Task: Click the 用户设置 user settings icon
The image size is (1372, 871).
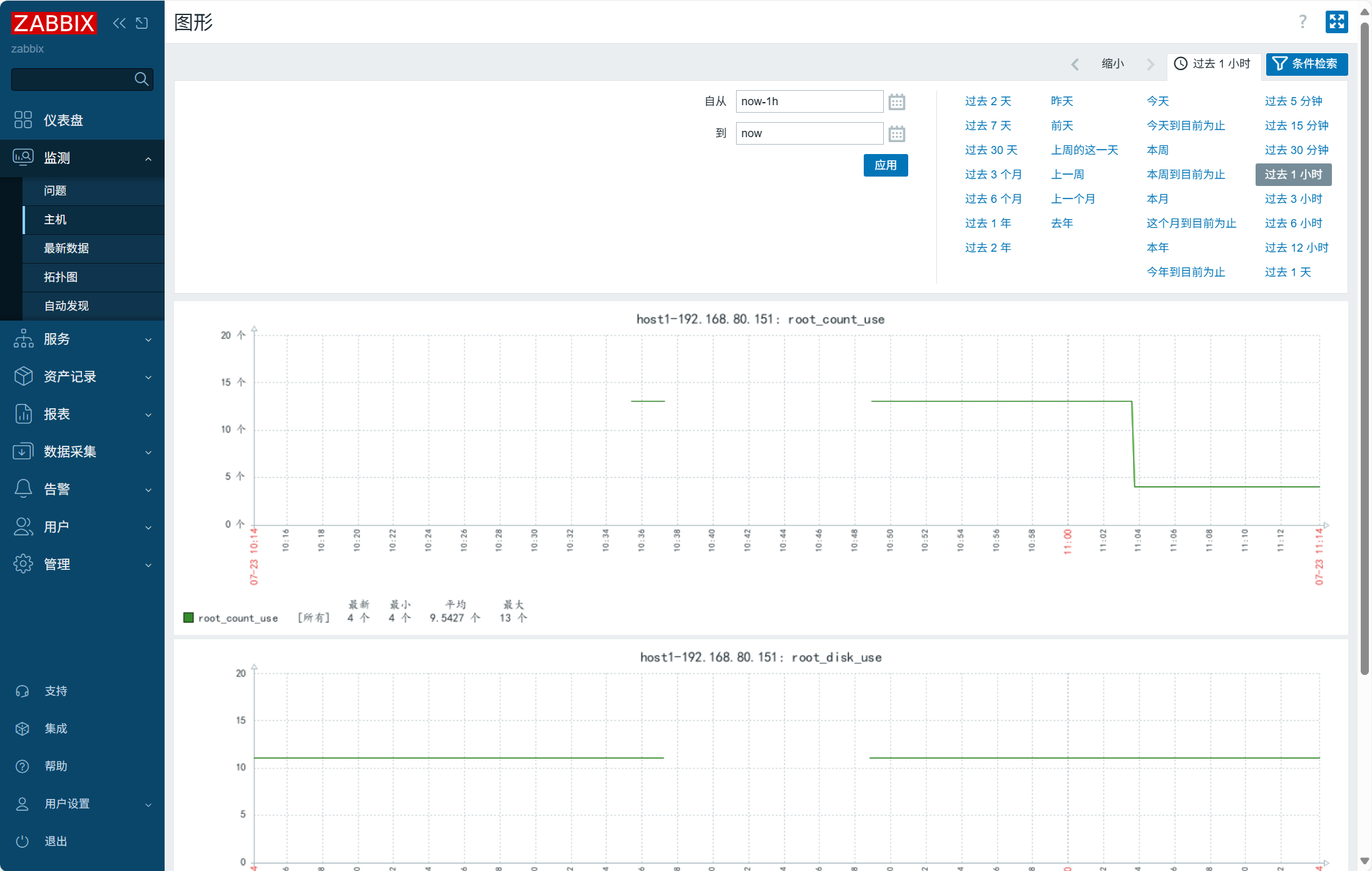Action: point(23,804)
